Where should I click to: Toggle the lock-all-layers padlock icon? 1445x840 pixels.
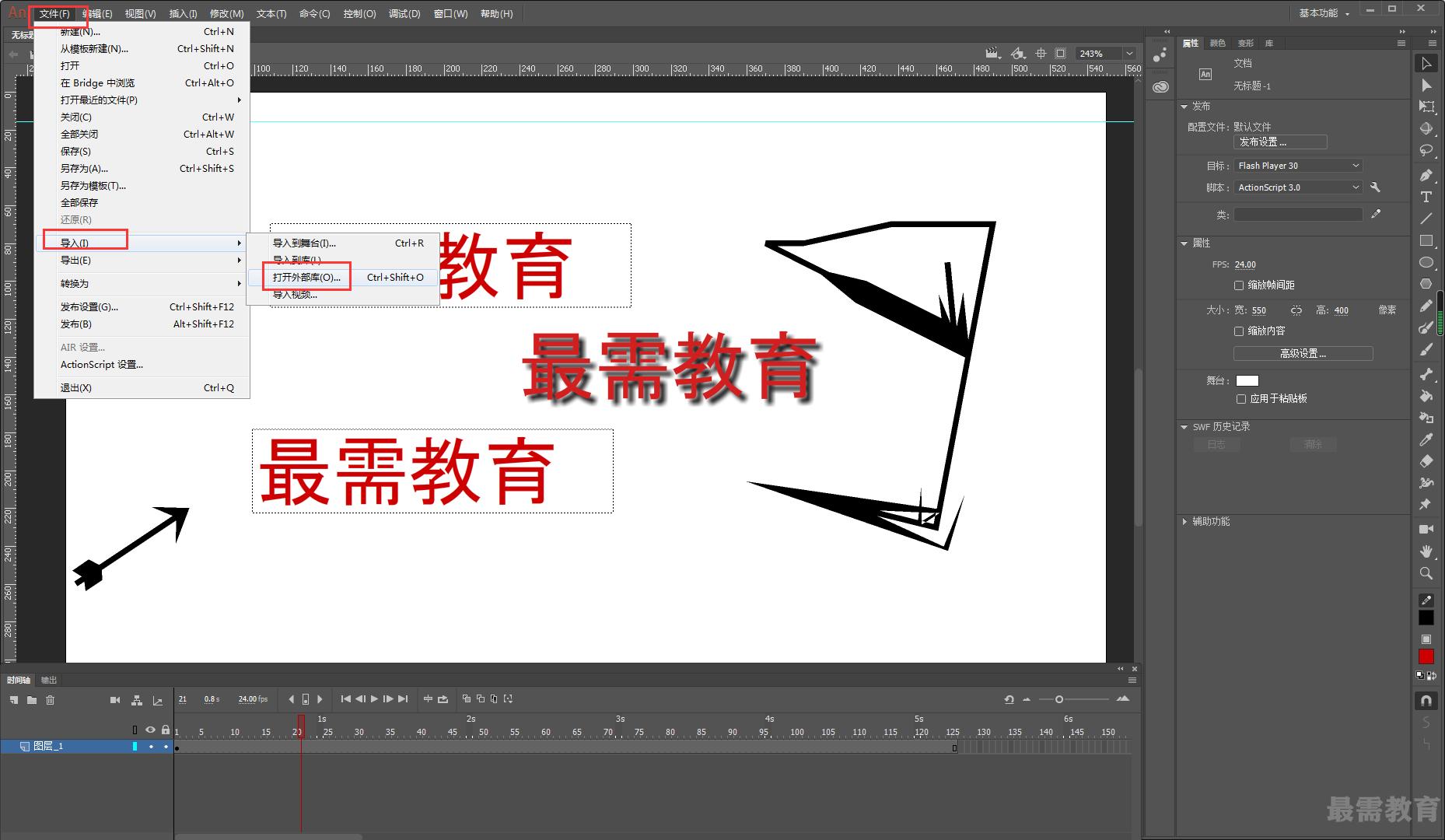point(166,730)
